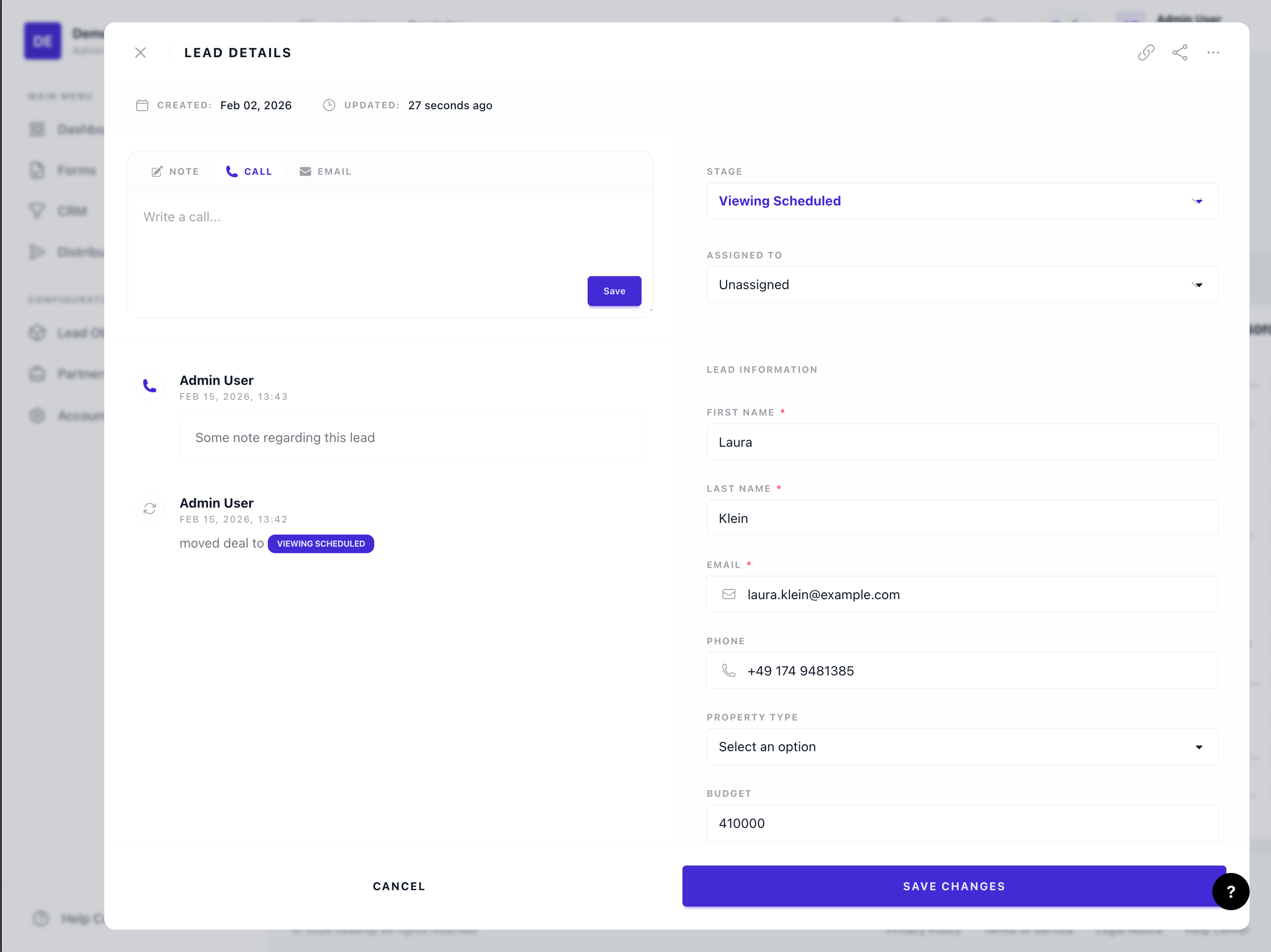Select the CRM icon in sidebar
1271x952 pixels.
pyautogui.click(x=37, y=211)
